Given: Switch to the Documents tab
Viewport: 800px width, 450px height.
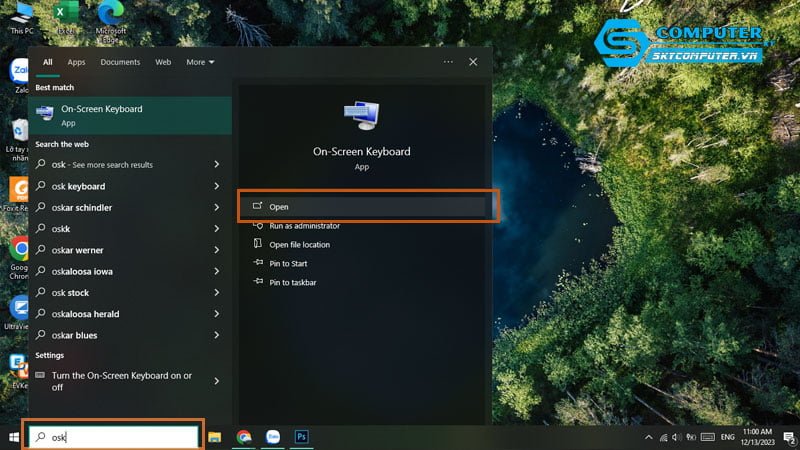Looking at the screenshot, I should pyautogui.click(x=120, y=62).
